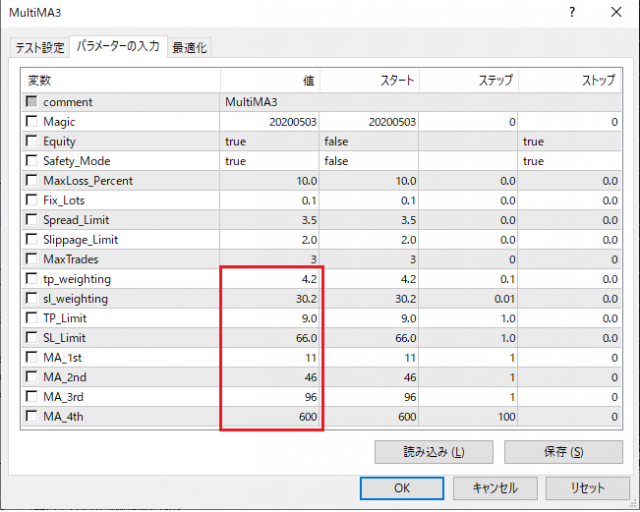Image resolution: width=640 pixels, height=512 pixels.
Task: Toggle the MA_4th checkbox
Action: point(31,416)
